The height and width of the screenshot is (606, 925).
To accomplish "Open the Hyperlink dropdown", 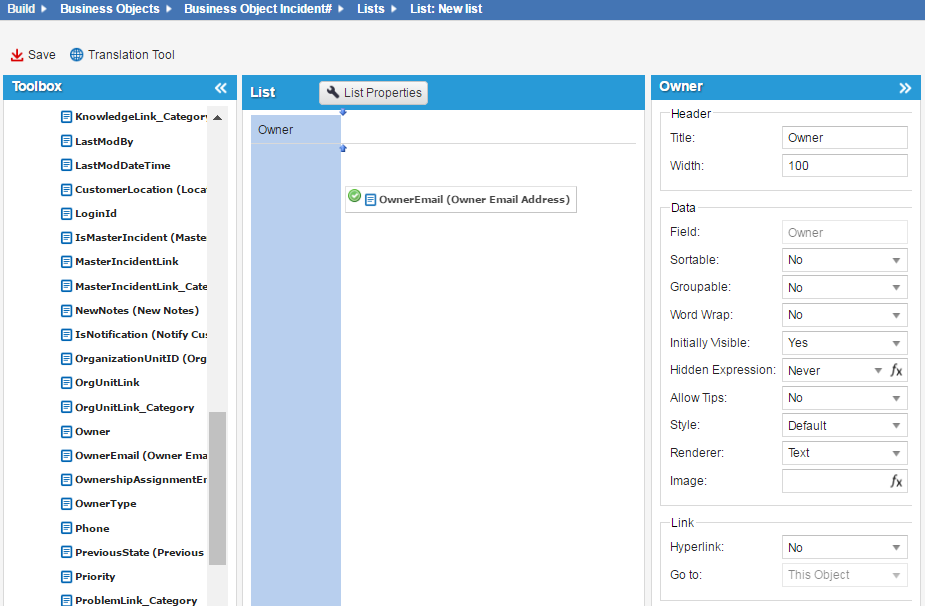I will [x=844, y=548].
